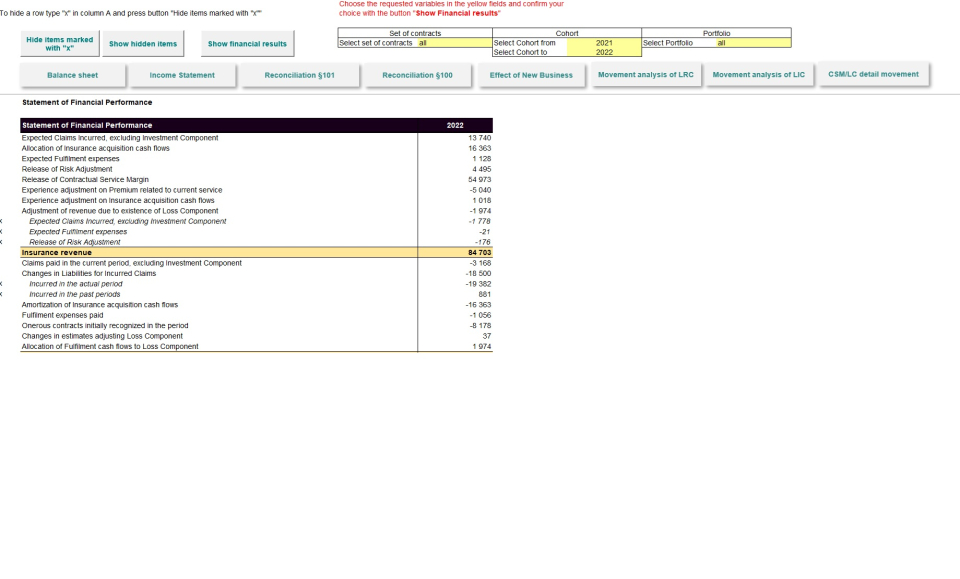The height and width of the screenshot is (579, 960).
Task: Go to Effect of New Business
Action: [531, 75]
